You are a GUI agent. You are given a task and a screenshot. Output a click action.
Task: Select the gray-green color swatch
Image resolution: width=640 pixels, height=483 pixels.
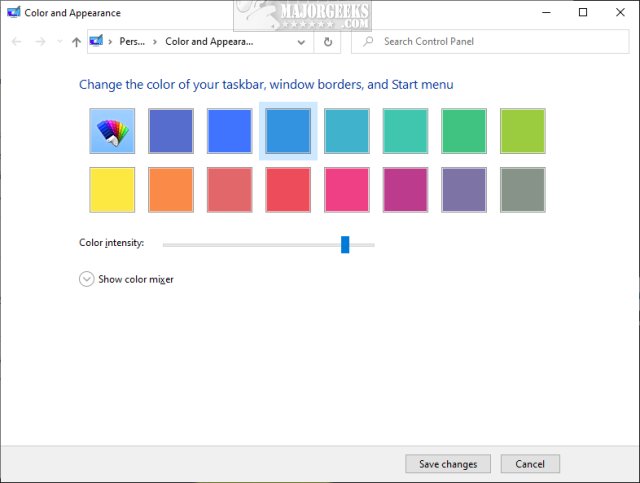[x=523, y=190]
